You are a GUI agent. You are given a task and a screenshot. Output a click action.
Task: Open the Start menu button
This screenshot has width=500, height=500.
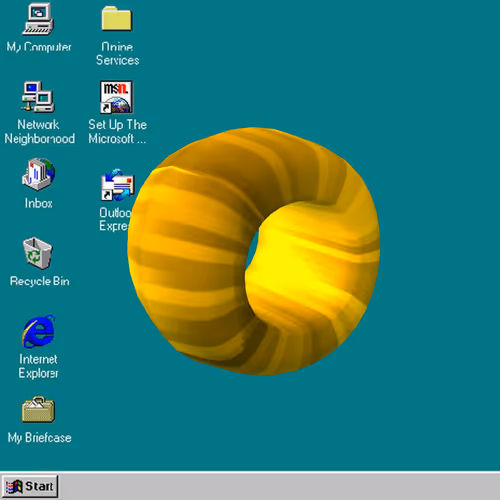point(30,486)
